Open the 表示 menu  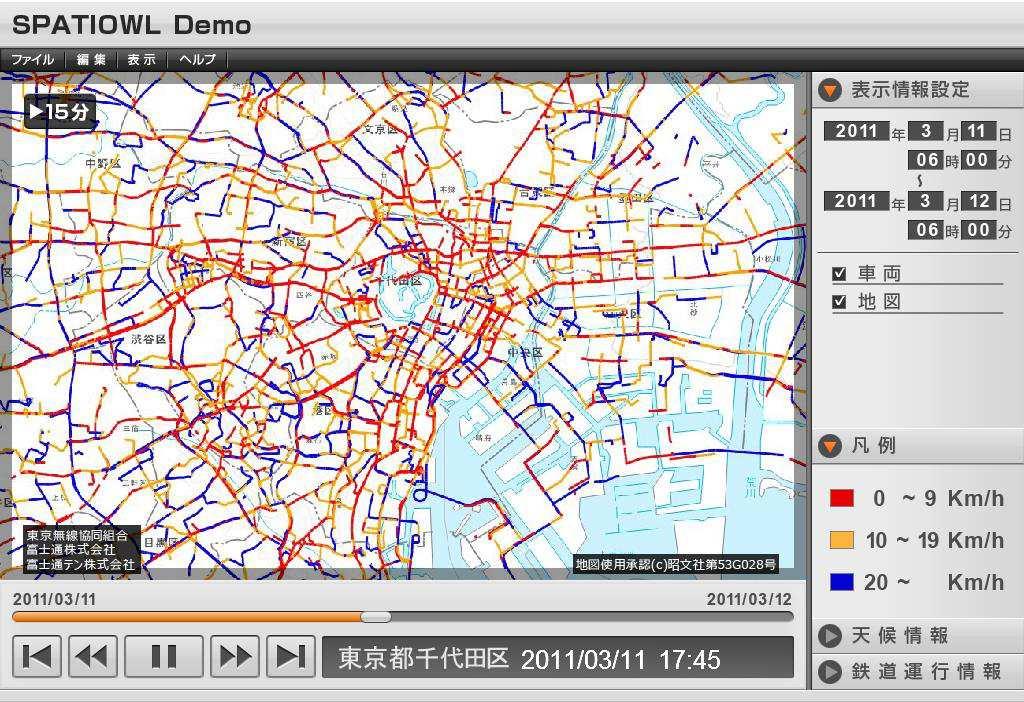(142, 59)
